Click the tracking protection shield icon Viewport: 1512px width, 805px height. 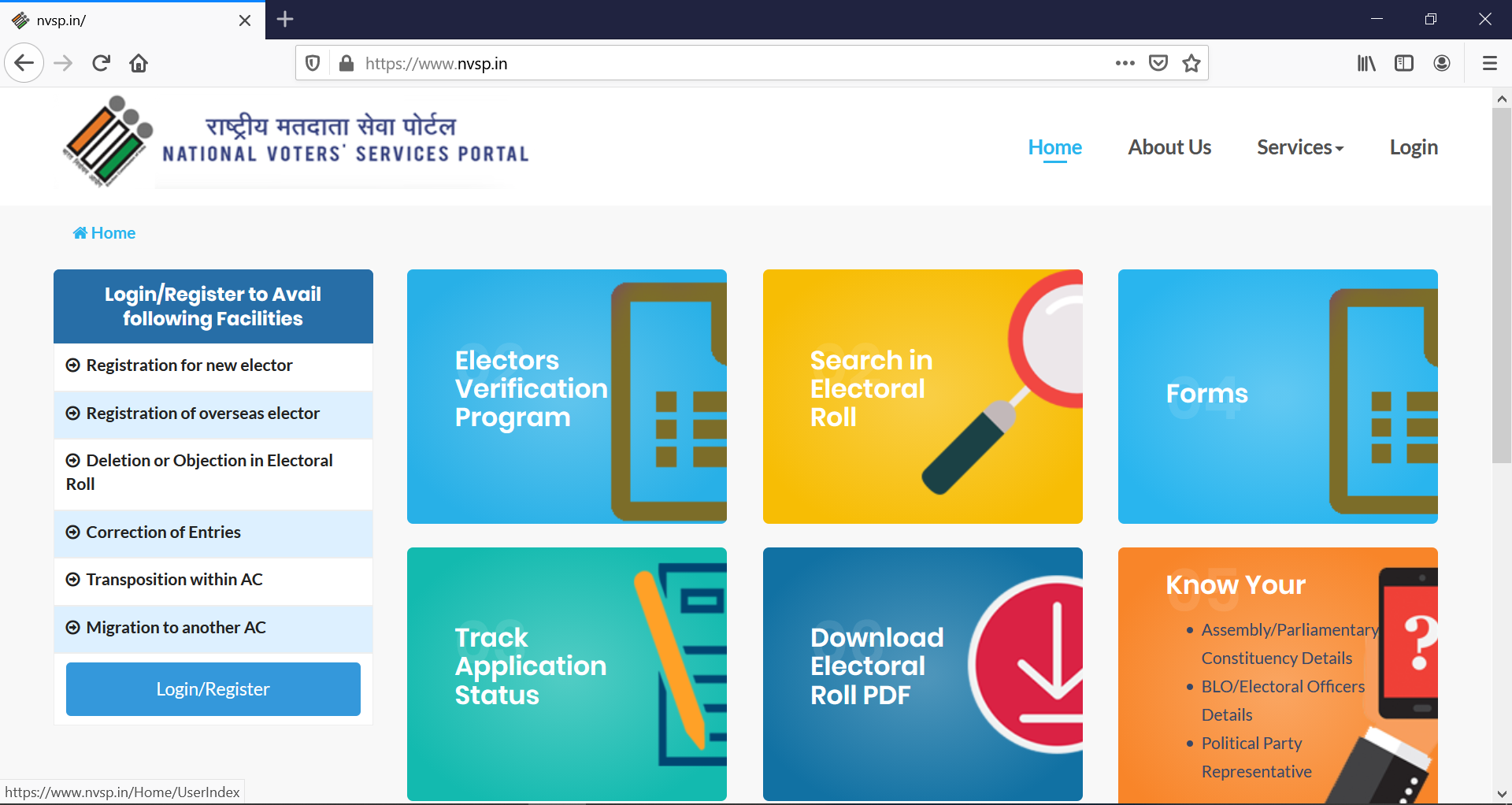pos(312,63)
